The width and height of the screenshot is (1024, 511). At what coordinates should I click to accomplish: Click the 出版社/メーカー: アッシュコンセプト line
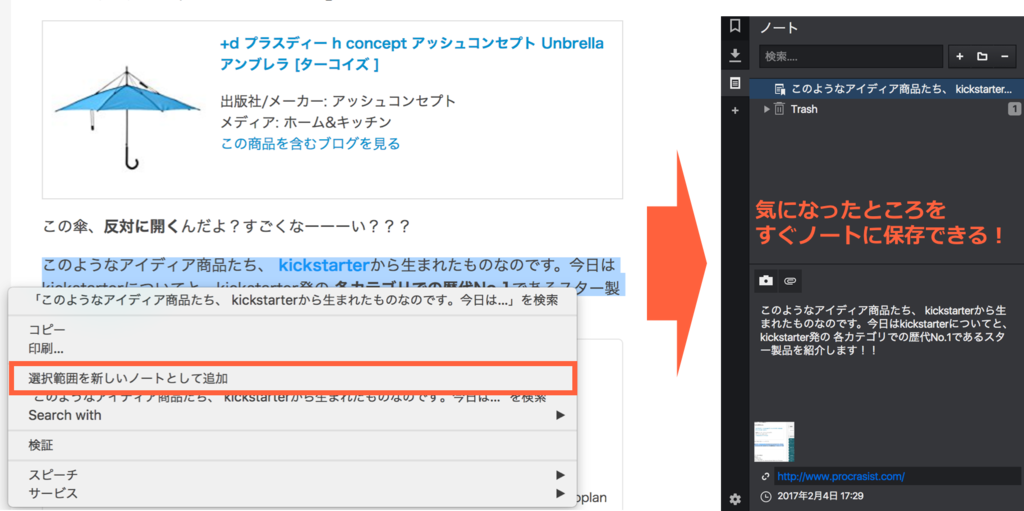pyautogui.click(x=338, y=101)
